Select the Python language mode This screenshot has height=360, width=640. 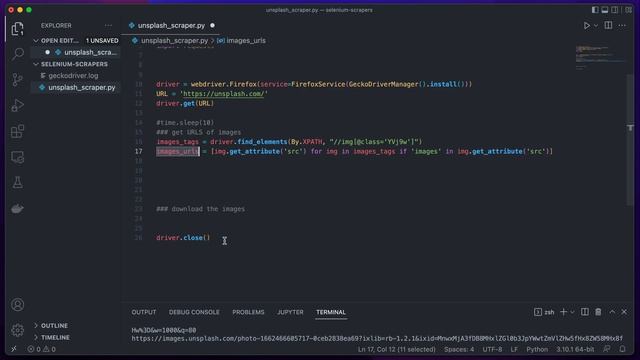(x=537, y=349)
